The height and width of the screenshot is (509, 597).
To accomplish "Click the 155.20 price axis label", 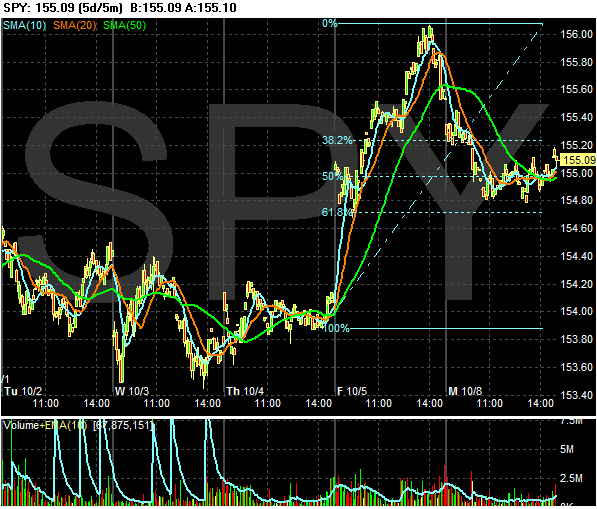I will [x=576, y=145].
